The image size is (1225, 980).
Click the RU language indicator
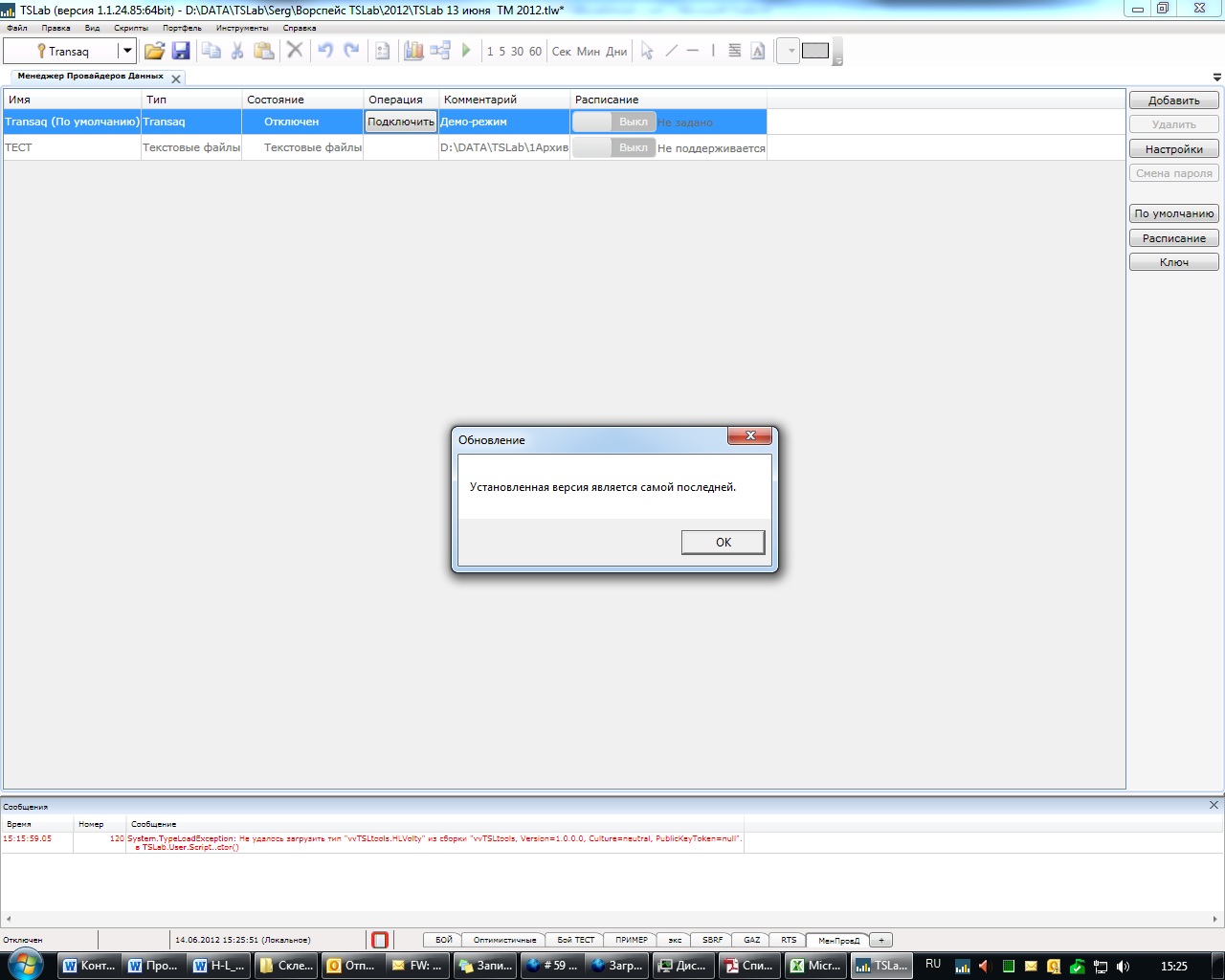933,965
